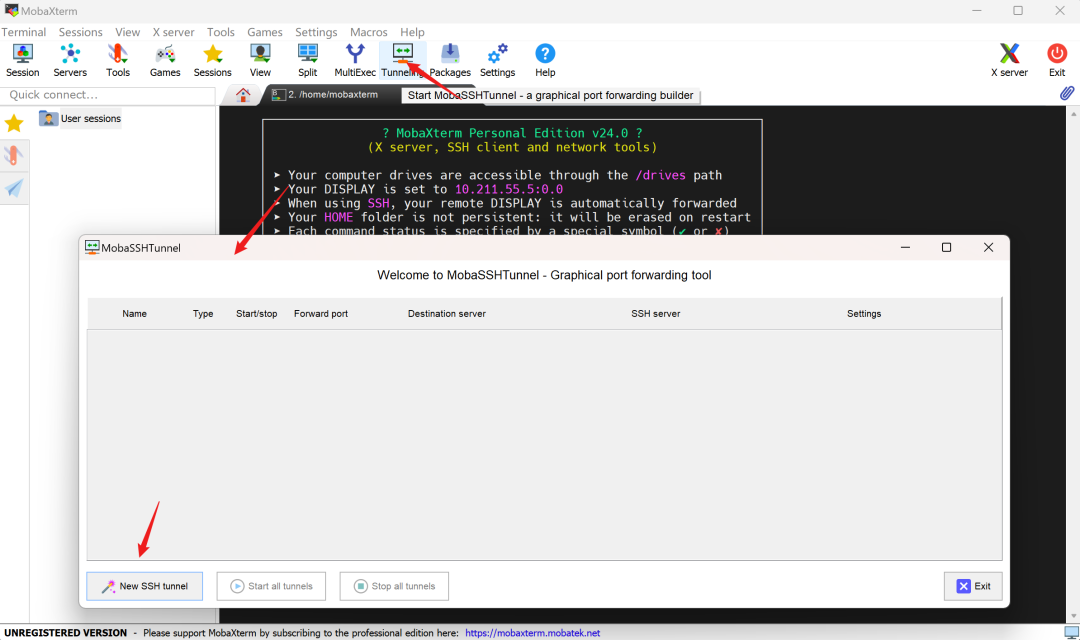Open the mobaxterm.mobatek.net link
This screenshot has width=1080, height=640.
tap(532, 632)
